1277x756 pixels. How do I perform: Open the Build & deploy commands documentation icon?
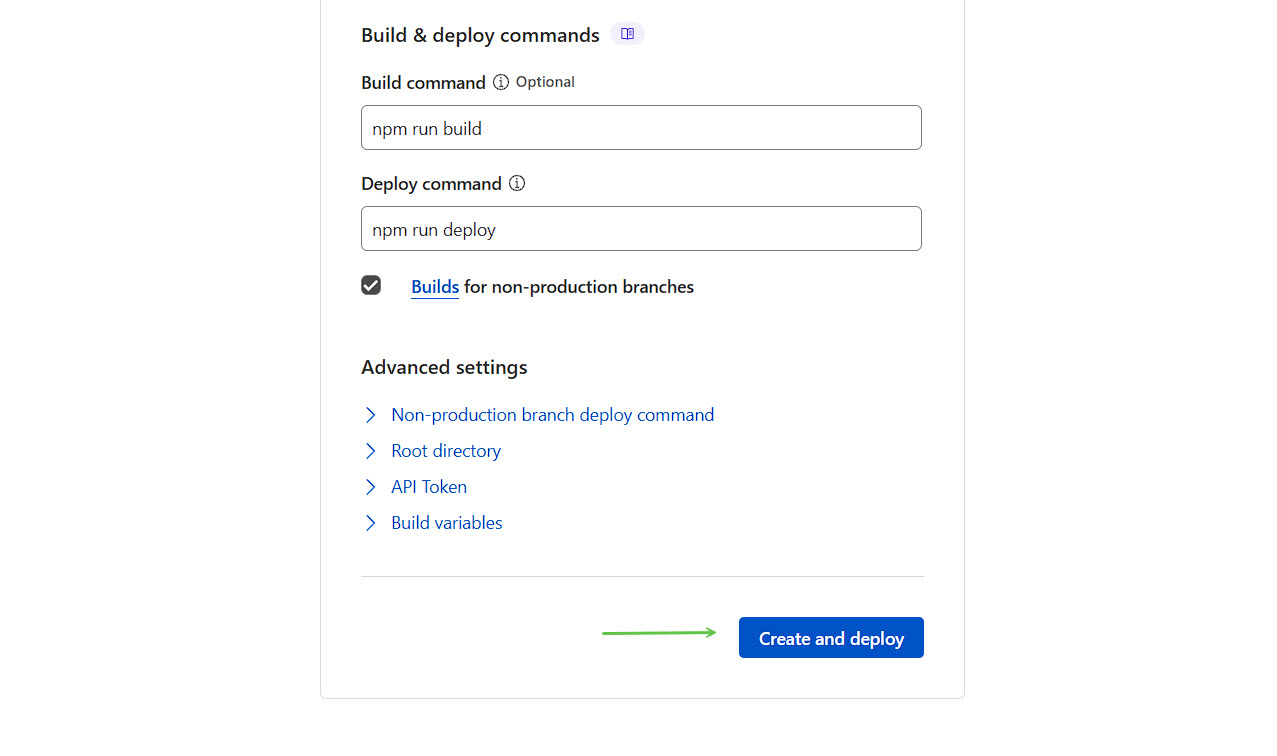tap(627, 34)
